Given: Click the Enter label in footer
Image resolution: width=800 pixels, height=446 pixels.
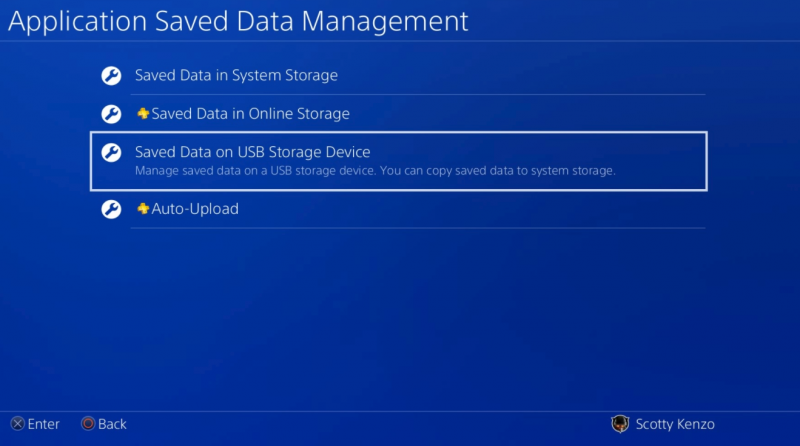Looking at the screenshot, I should click(x=43, y=424).
